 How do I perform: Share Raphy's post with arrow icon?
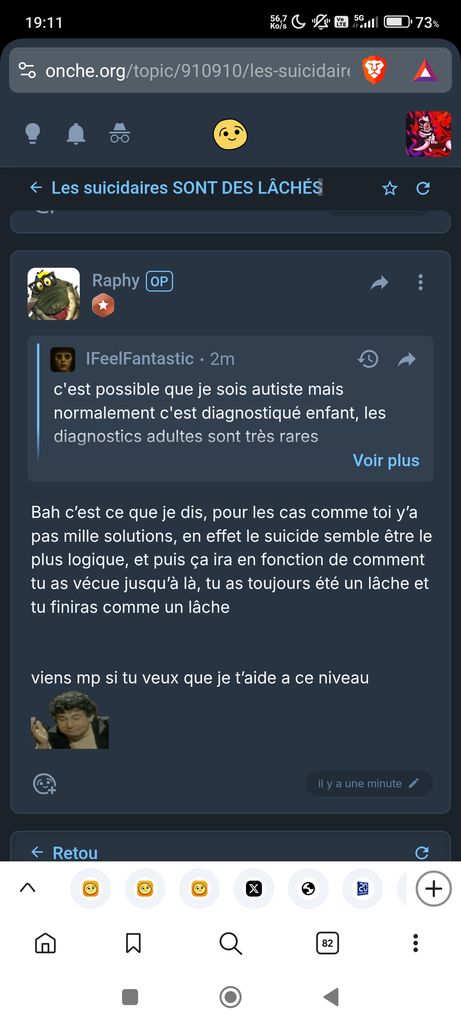pos(379,283)
